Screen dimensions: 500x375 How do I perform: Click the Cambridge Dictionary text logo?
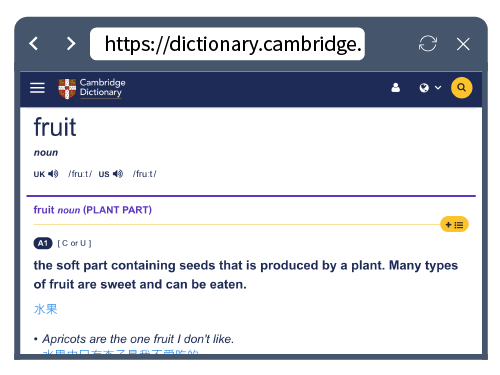tap(102, 88)
